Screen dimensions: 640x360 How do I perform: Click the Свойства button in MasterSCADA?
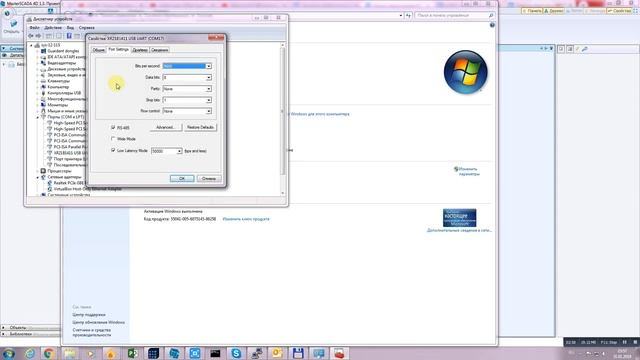[619, 11]
